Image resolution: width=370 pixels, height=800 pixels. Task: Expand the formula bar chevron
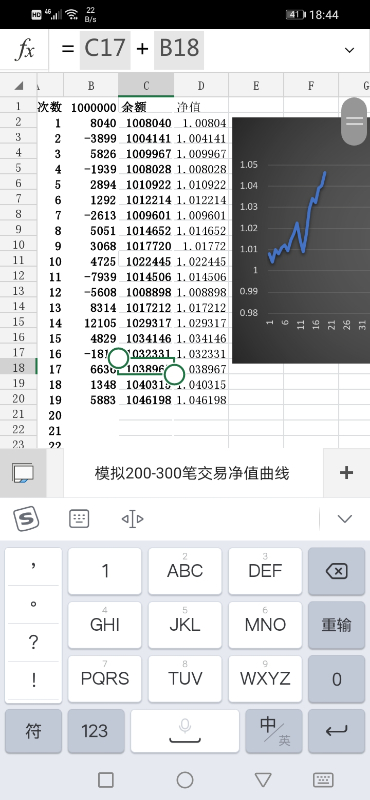point(350,50)
